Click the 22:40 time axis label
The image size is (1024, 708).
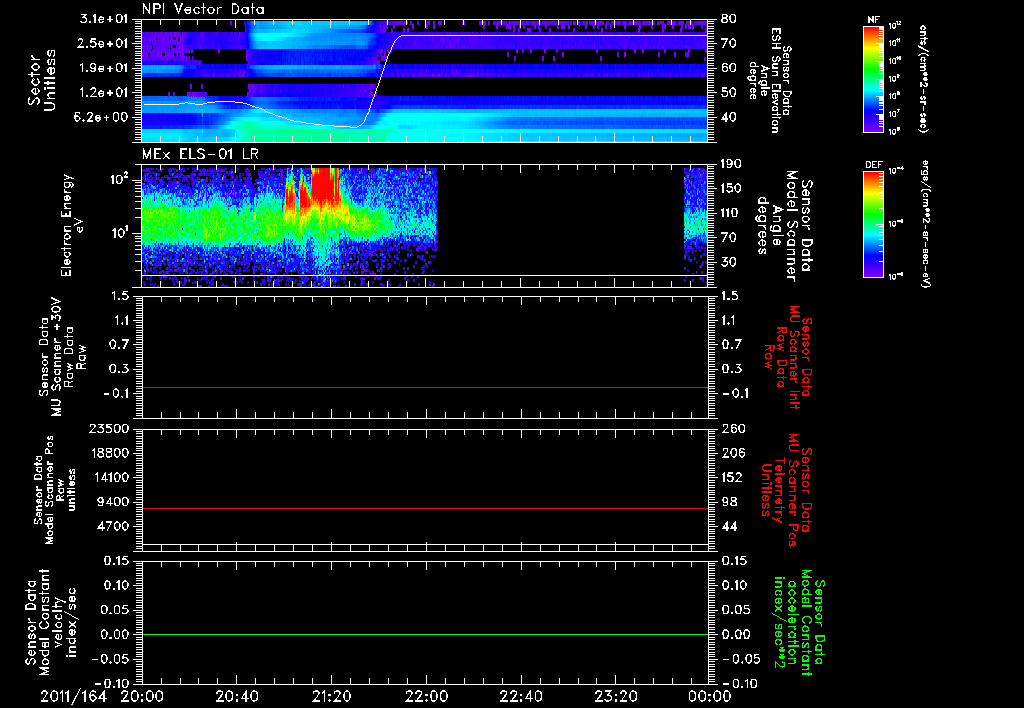(x=521, y=696)
